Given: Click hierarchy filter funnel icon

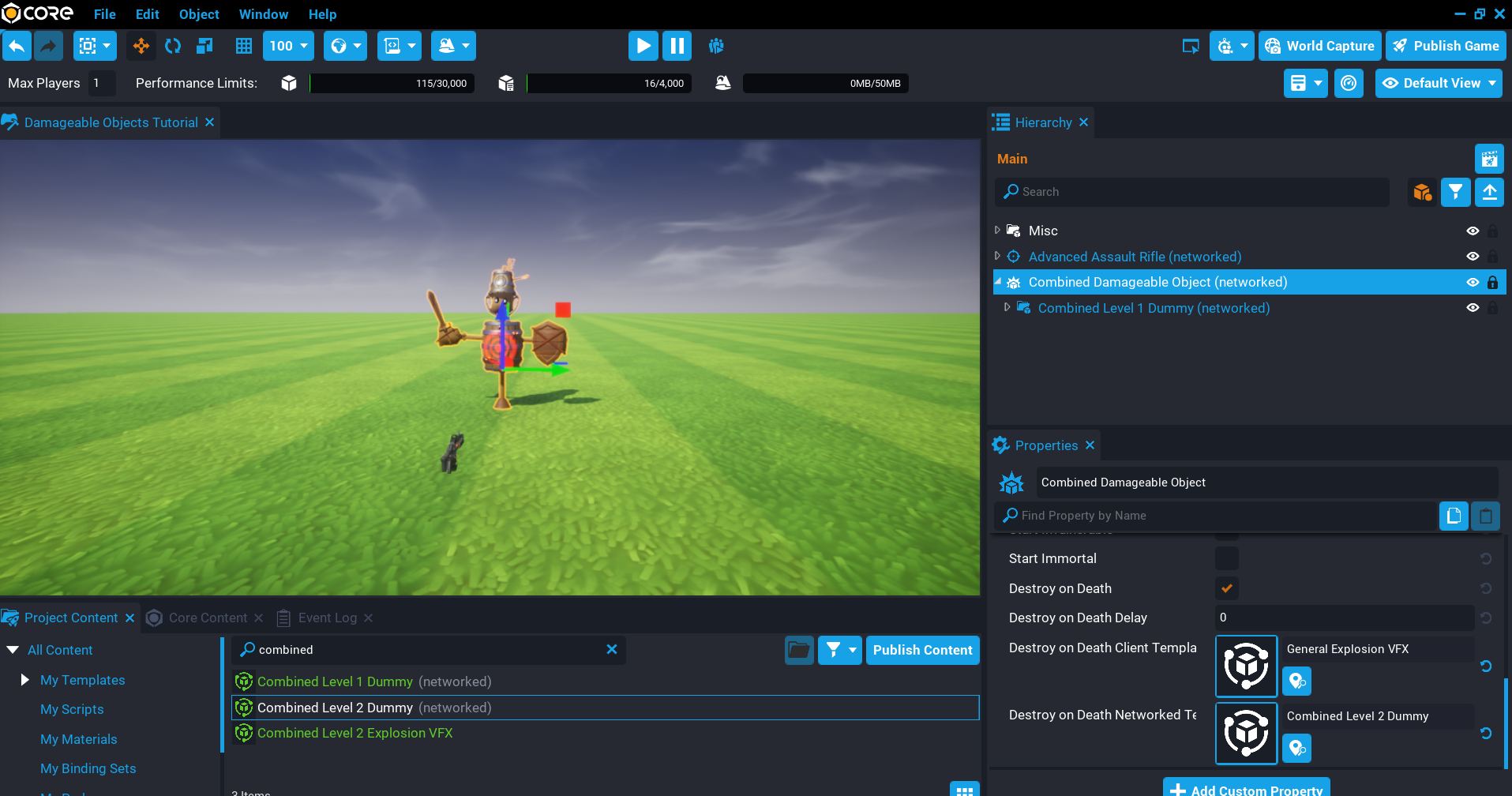Looking at the screenshot, I should [1455, 192].
